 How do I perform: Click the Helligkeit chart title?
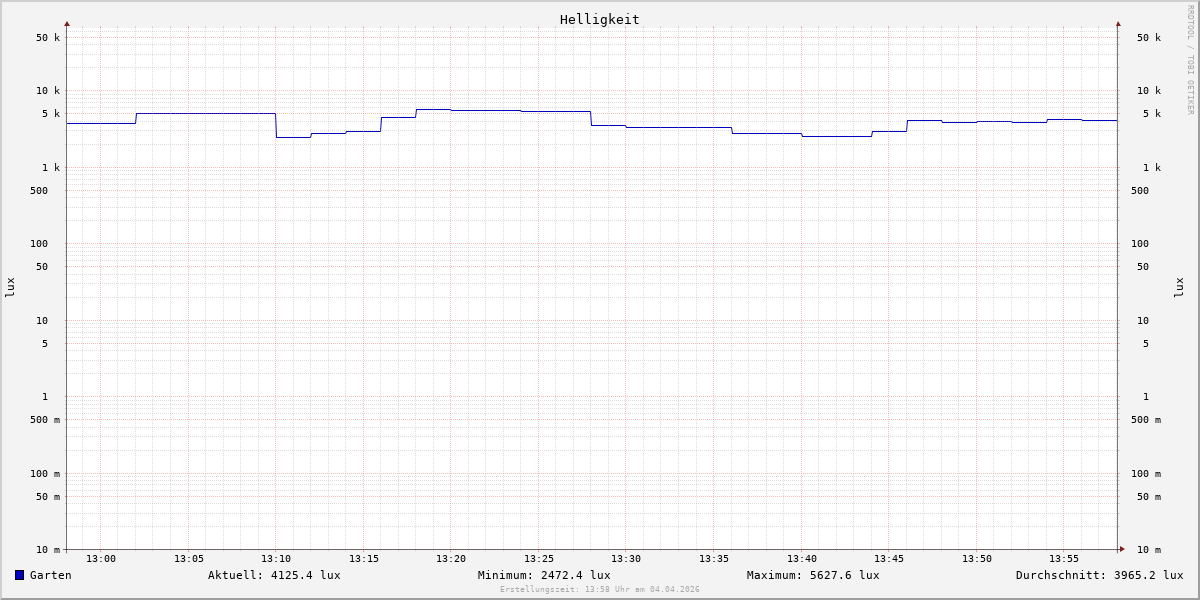(600, 19)
